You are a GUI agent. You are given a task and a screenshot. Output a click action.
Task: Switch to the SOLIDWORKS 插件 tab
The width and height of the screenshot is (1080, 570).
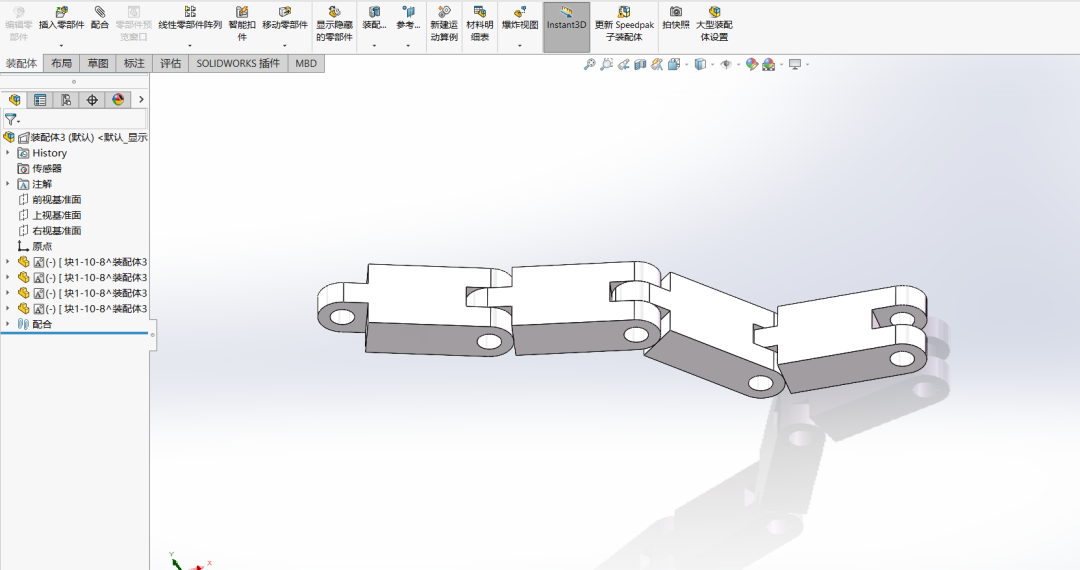pyautogui.click(x=237, y=63)
